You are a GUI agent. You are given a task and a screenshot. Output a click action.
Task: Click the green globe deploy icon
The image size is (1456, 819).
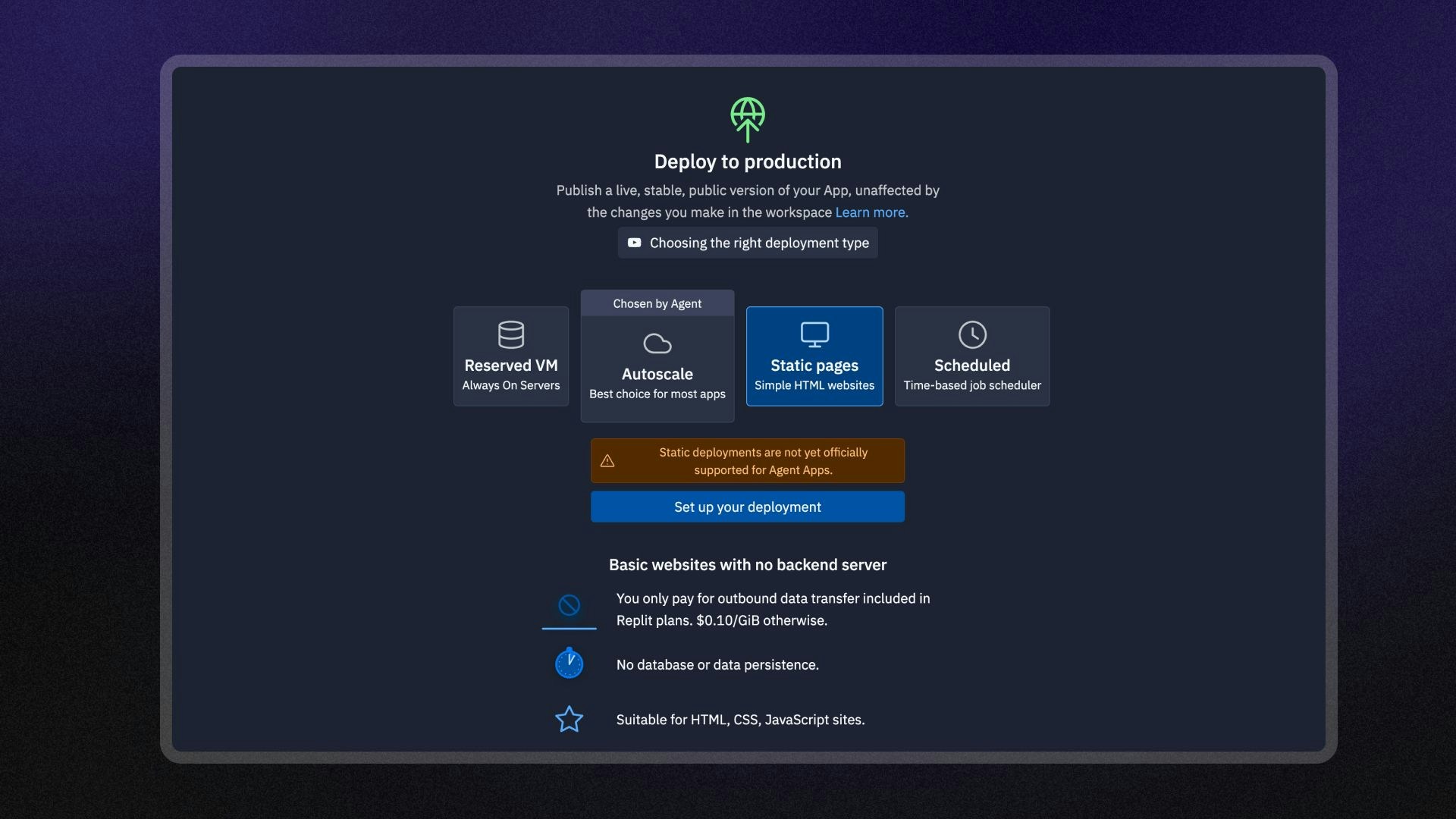tap(747, 120)
